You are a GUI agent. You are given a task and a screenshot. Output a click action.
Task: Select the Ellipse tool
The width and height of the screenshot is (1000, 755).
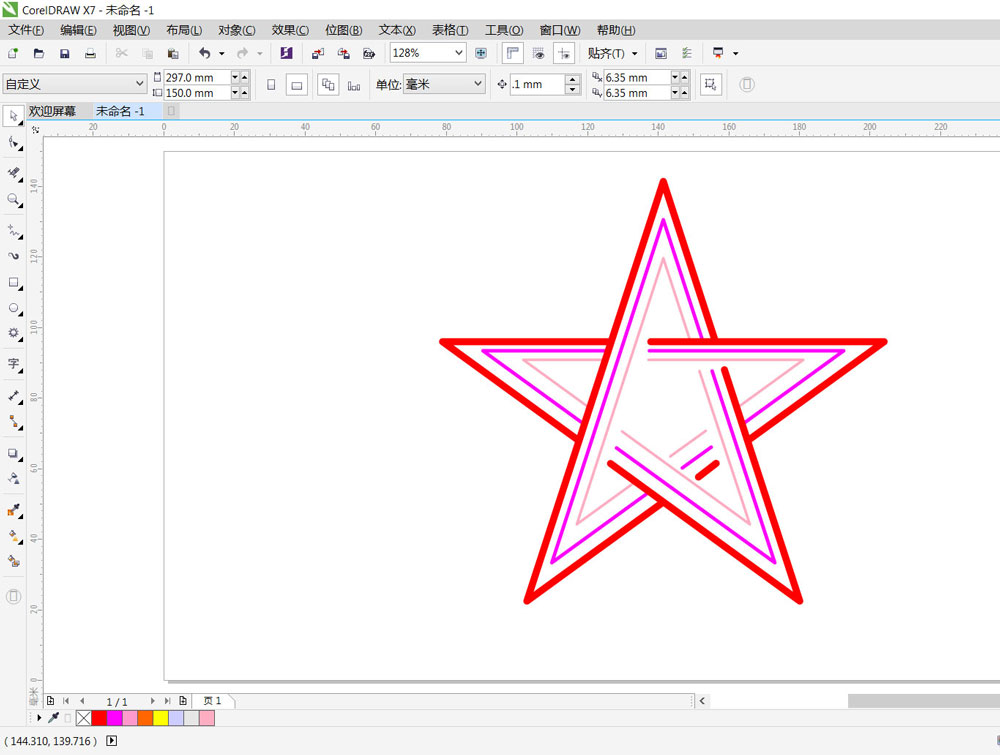pyautogui.click(x=14, y=308)
